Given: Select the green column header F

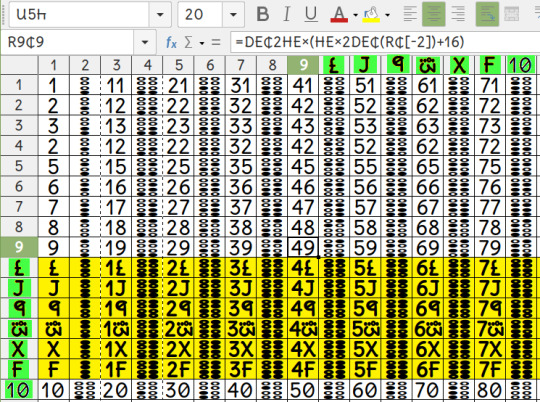Looking at the screenshot, I should [x=490, y=65].
